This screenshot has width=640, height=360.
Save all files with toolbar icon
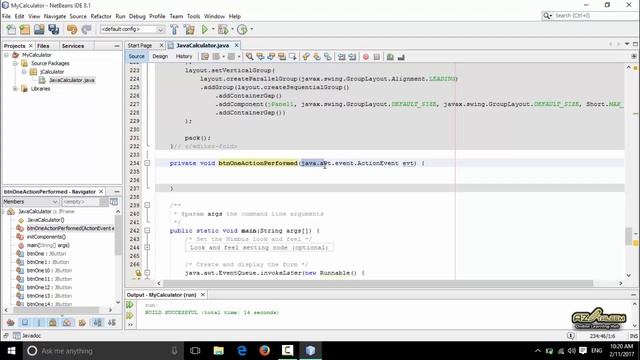pyautogui.click(x=53, y=29)
